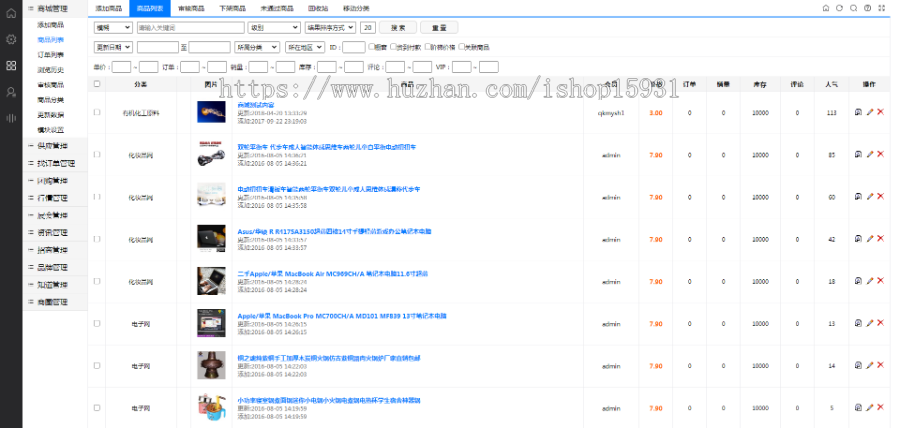Image resolution: width=900 pixels, height=428 pixels.
Task: Delete the MacBook Pro product row
Action: click(880, 323)
